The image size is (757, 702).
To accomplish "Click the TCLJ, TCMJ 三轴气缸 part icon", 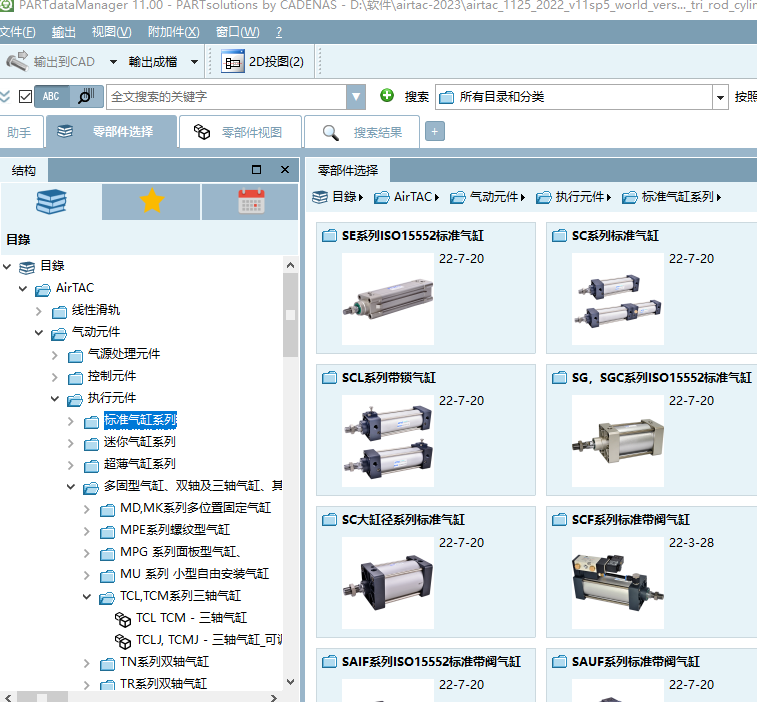I will tap(123, 641).
